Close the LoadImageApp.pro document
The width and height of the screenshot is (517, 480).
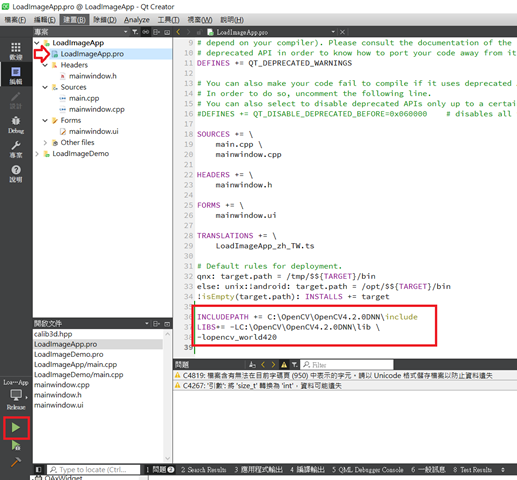click(342, 32)
